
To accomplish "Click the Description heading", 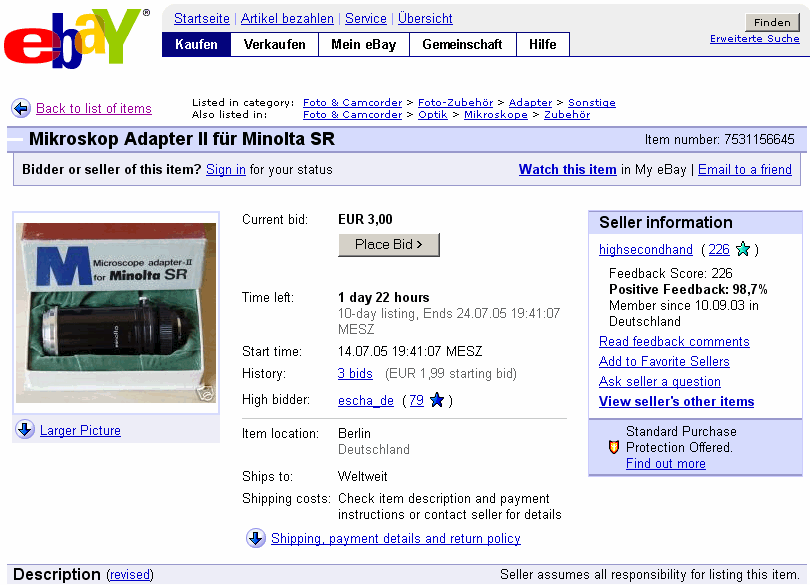I will tap(57, 575).
